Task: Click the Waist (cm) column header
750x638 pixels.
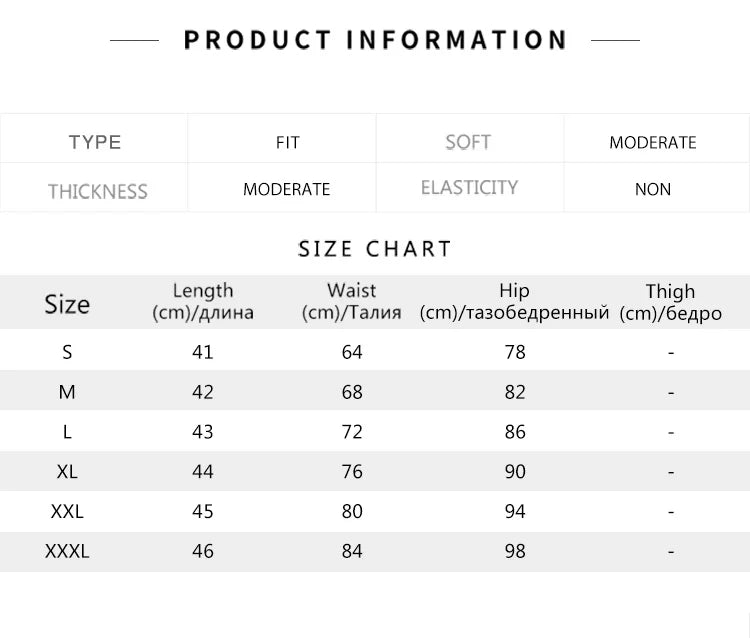Action: [x=352, y=301]
